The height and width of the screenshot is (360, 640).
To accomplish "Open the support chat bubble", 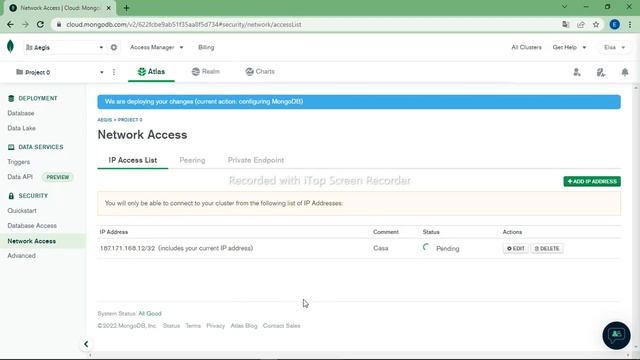I will (x=616, y=336).
